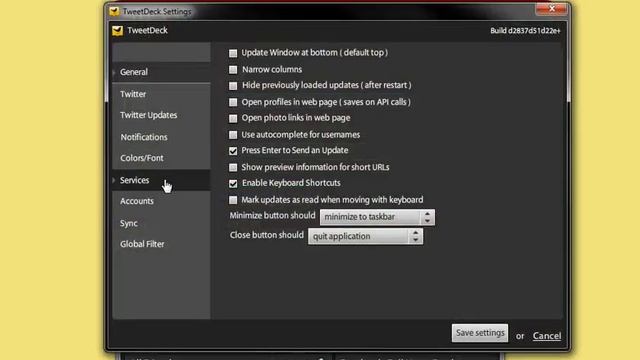Go to Twitter Updates settings

(x=161, y=116)
